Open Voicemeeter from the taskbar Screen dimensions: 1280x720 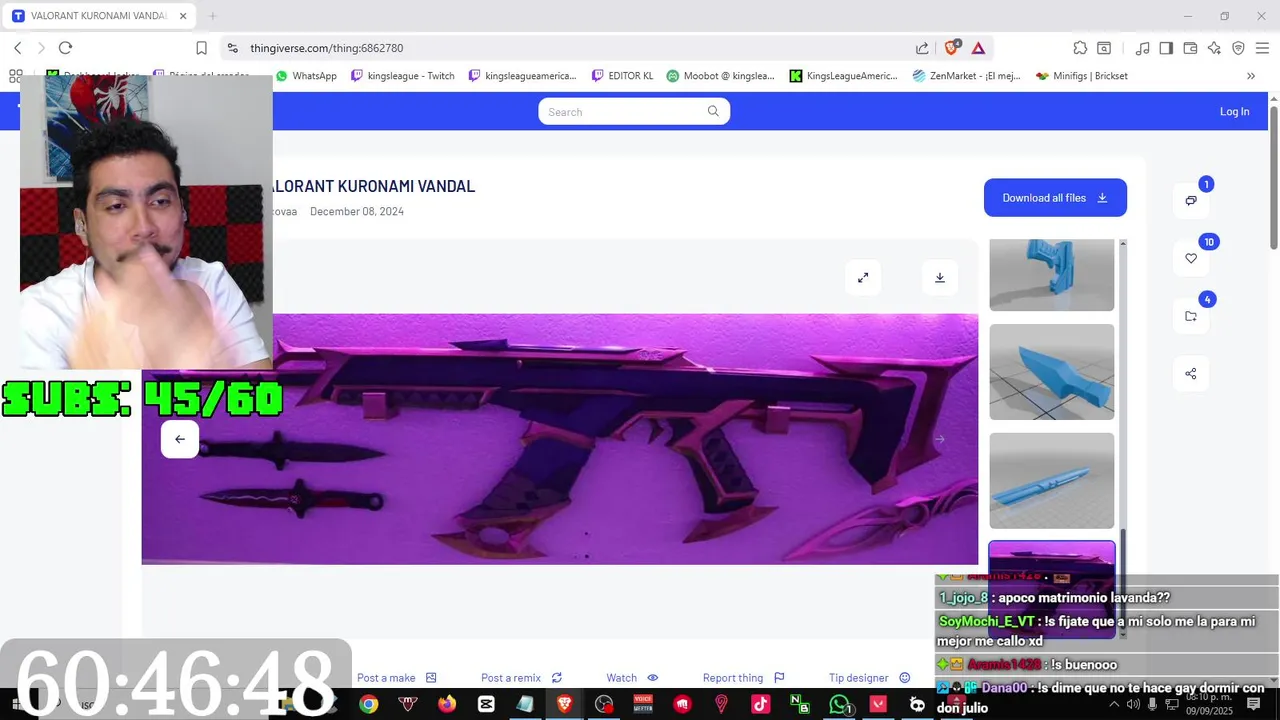[643, 704]
